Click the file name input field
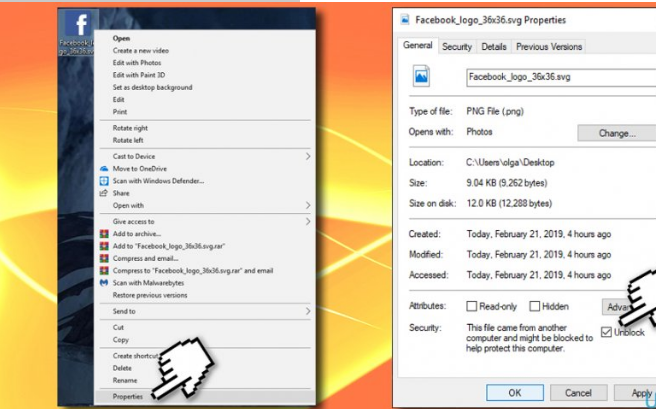 click(x=561, y=77)
